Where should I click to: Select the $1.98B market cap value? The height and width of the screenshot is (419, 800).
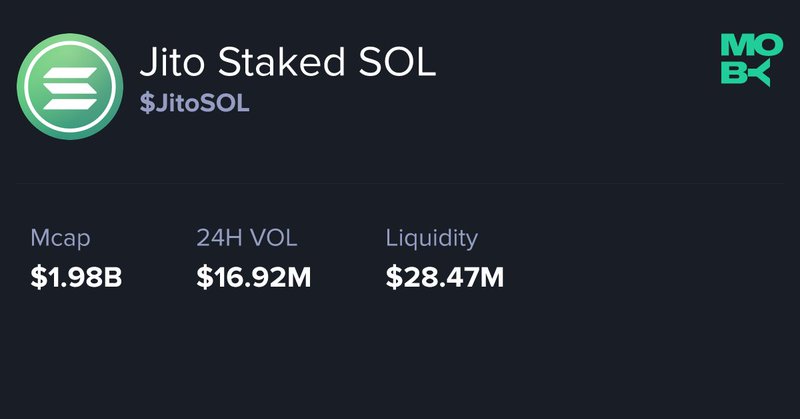click(76, 276)
